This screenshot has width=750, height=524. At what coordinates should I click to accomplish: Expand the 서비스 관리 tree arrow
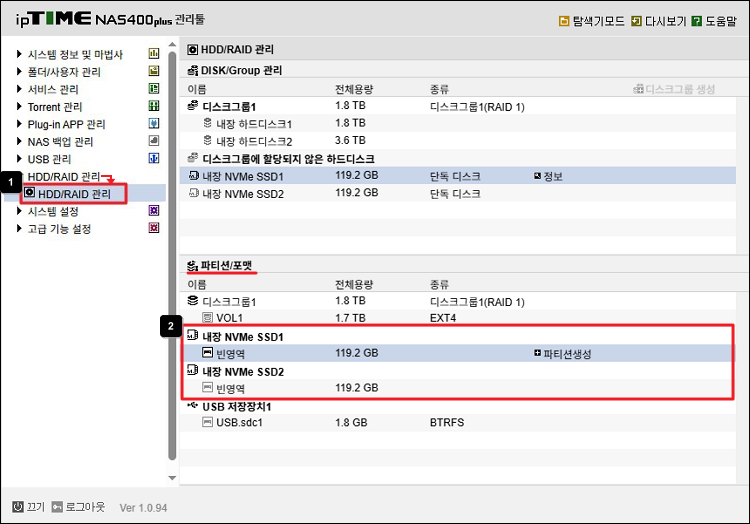(19, 90)
